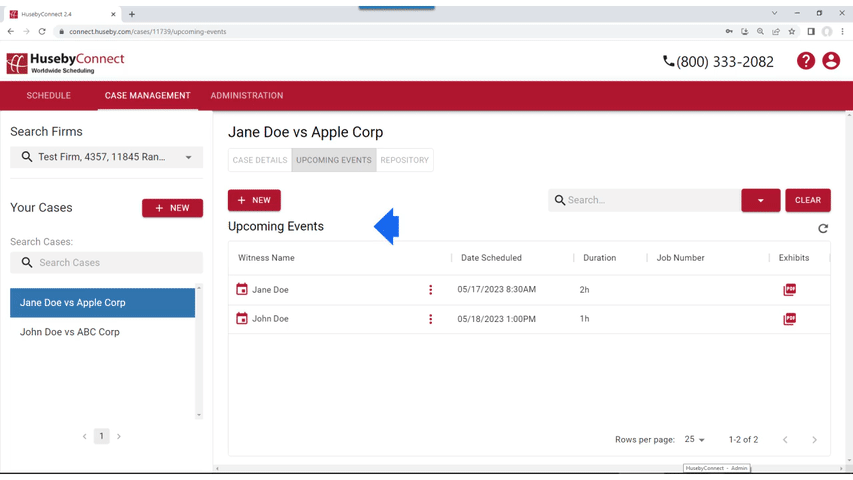Sort by Duration column header
The width and height of the screenshot is (853, 480).
coord(599,258)
